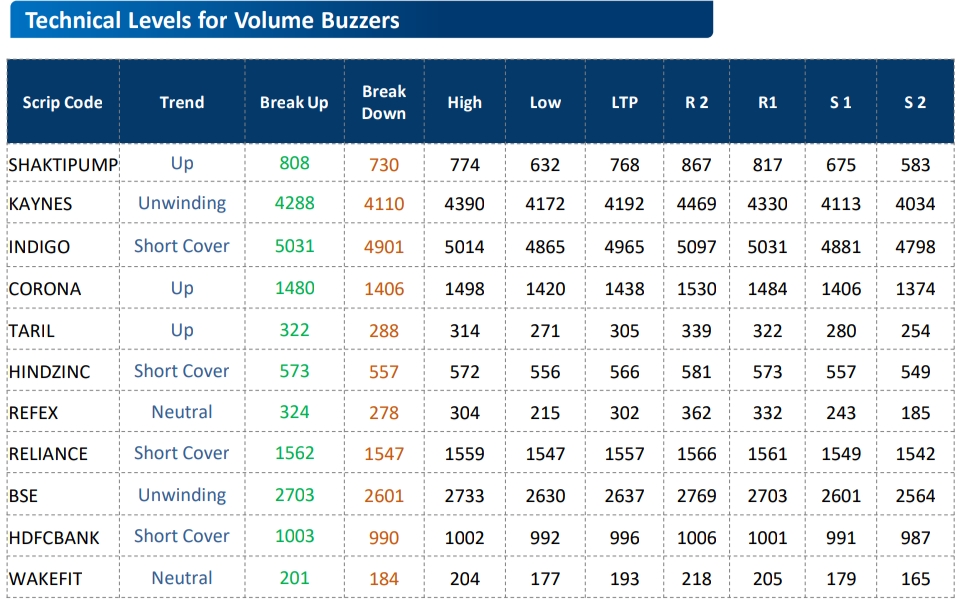Click the High column header
This screenshot has width=963, height=601.
click(464, 102)
